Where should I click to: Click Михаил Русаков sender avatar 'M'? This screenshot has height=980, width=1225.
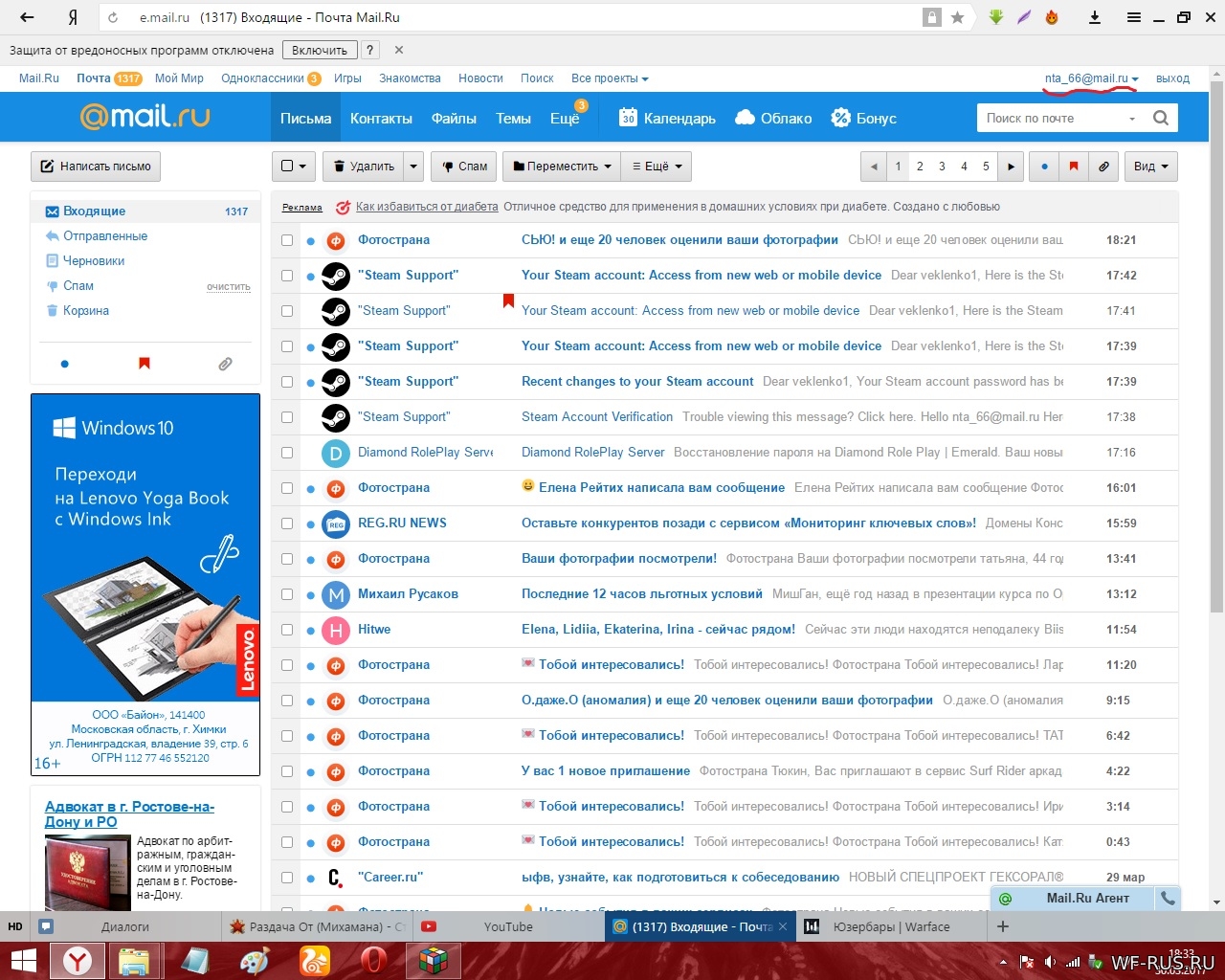point(335,594)
